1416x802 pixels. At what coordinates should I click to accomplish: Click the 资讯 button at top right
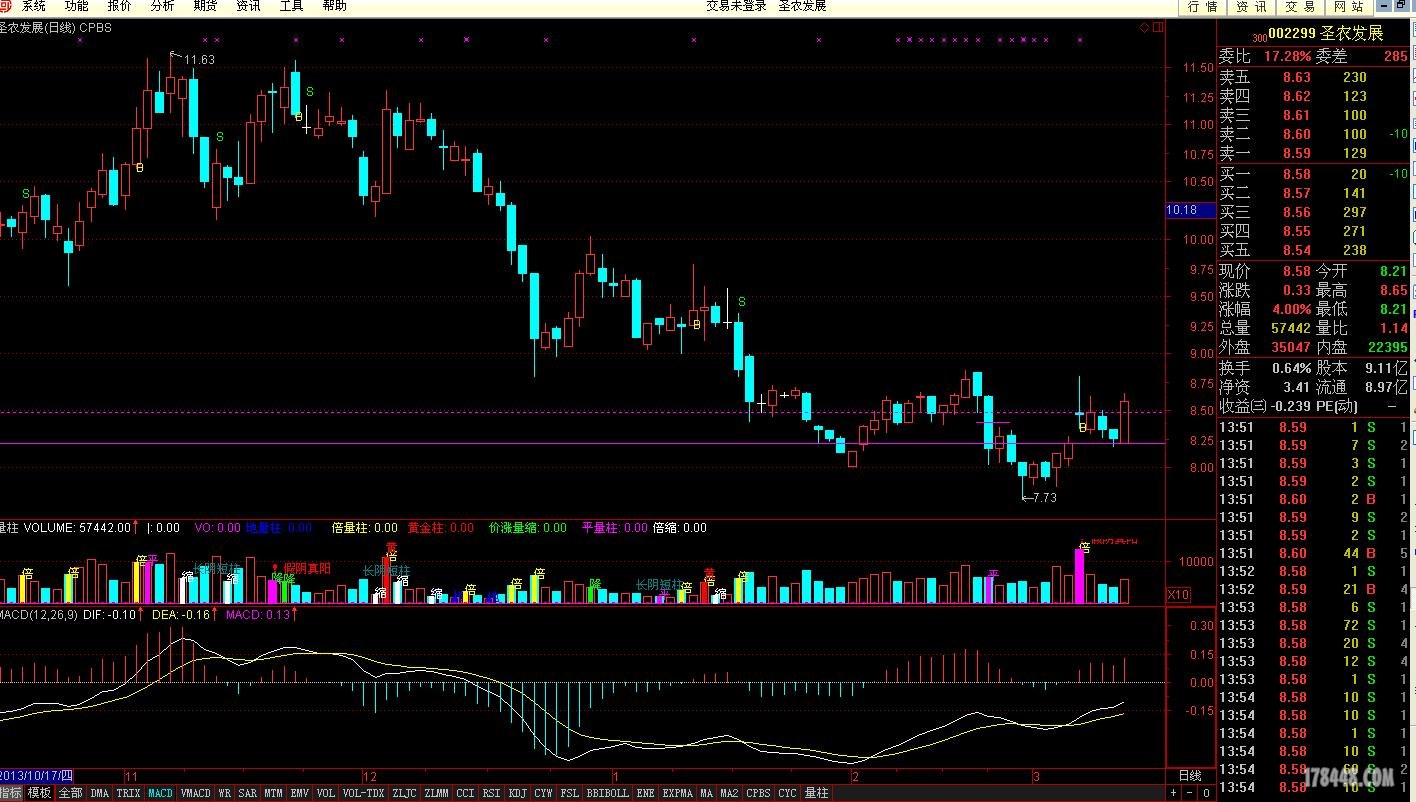click(1251, 7)
